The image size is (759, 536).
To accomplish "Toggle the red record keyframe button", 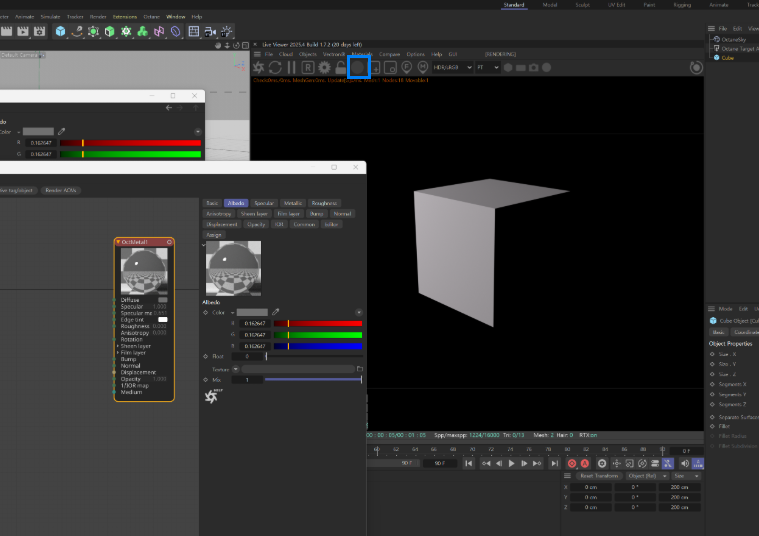I will click(x=572, y=464).
